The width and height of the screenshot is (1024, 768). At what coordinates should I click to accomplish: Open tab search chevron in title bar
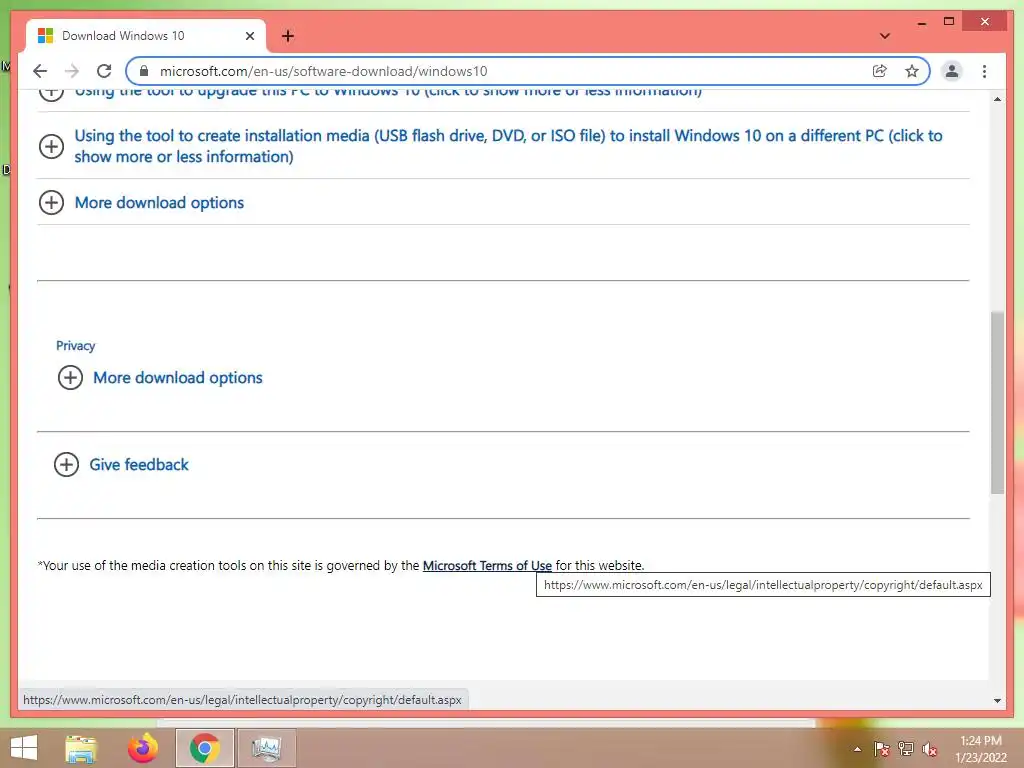884,36
